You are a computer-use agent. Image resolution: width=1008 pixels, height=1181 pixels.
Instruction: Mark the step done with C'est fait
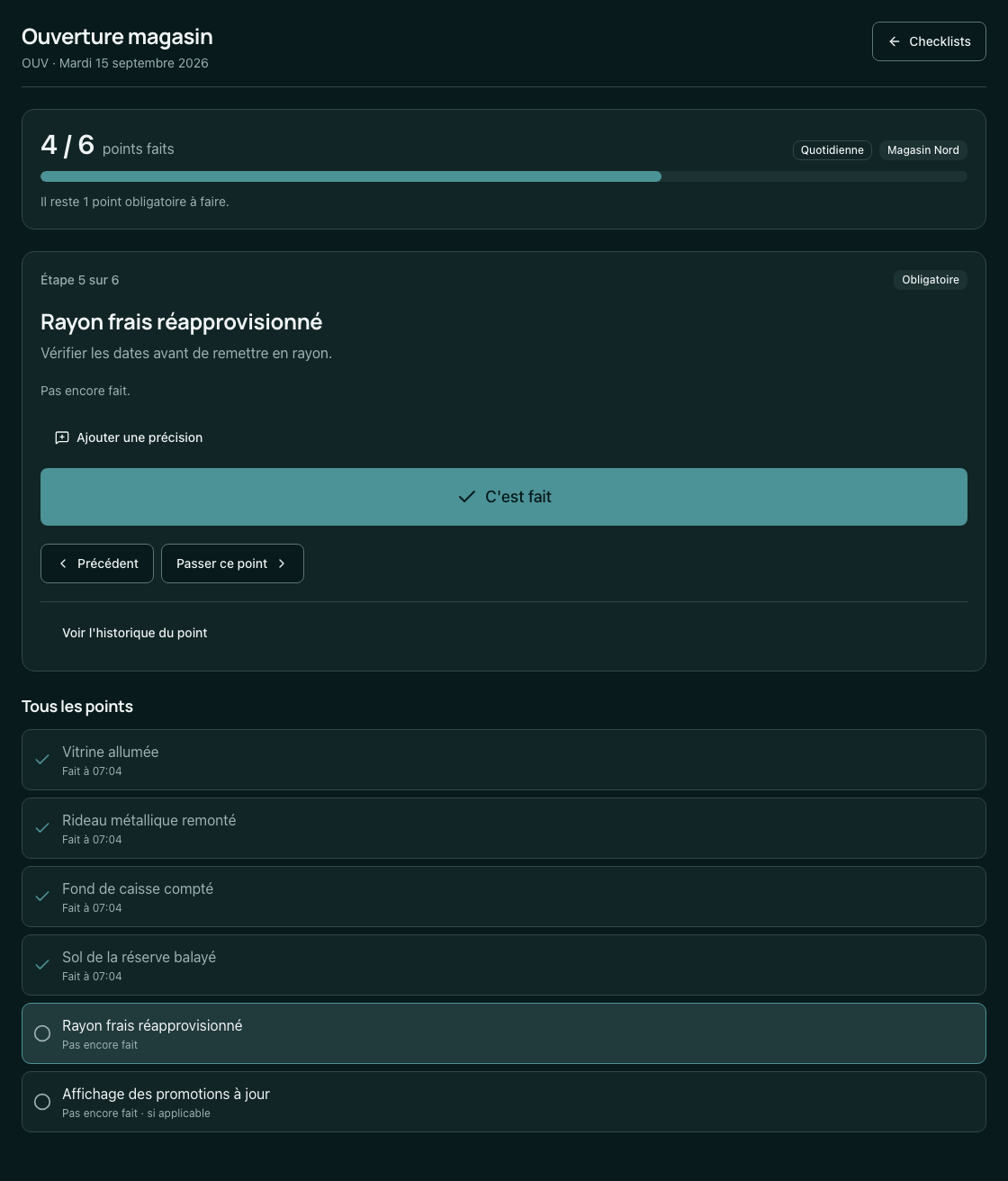click(x=504, y=497)
